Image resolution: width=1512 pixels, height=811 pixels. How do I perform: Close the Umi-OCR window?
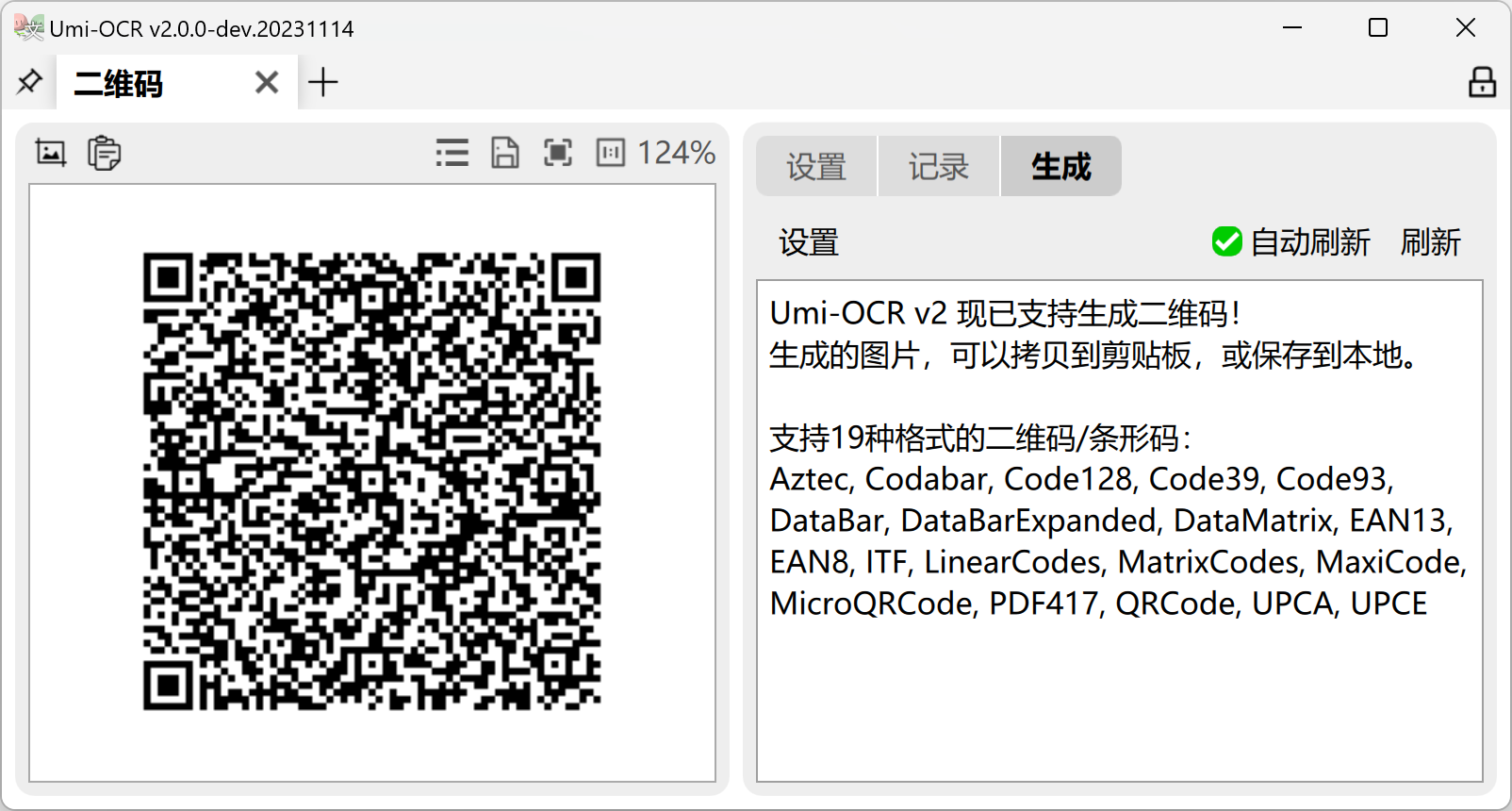point(1466,28)
